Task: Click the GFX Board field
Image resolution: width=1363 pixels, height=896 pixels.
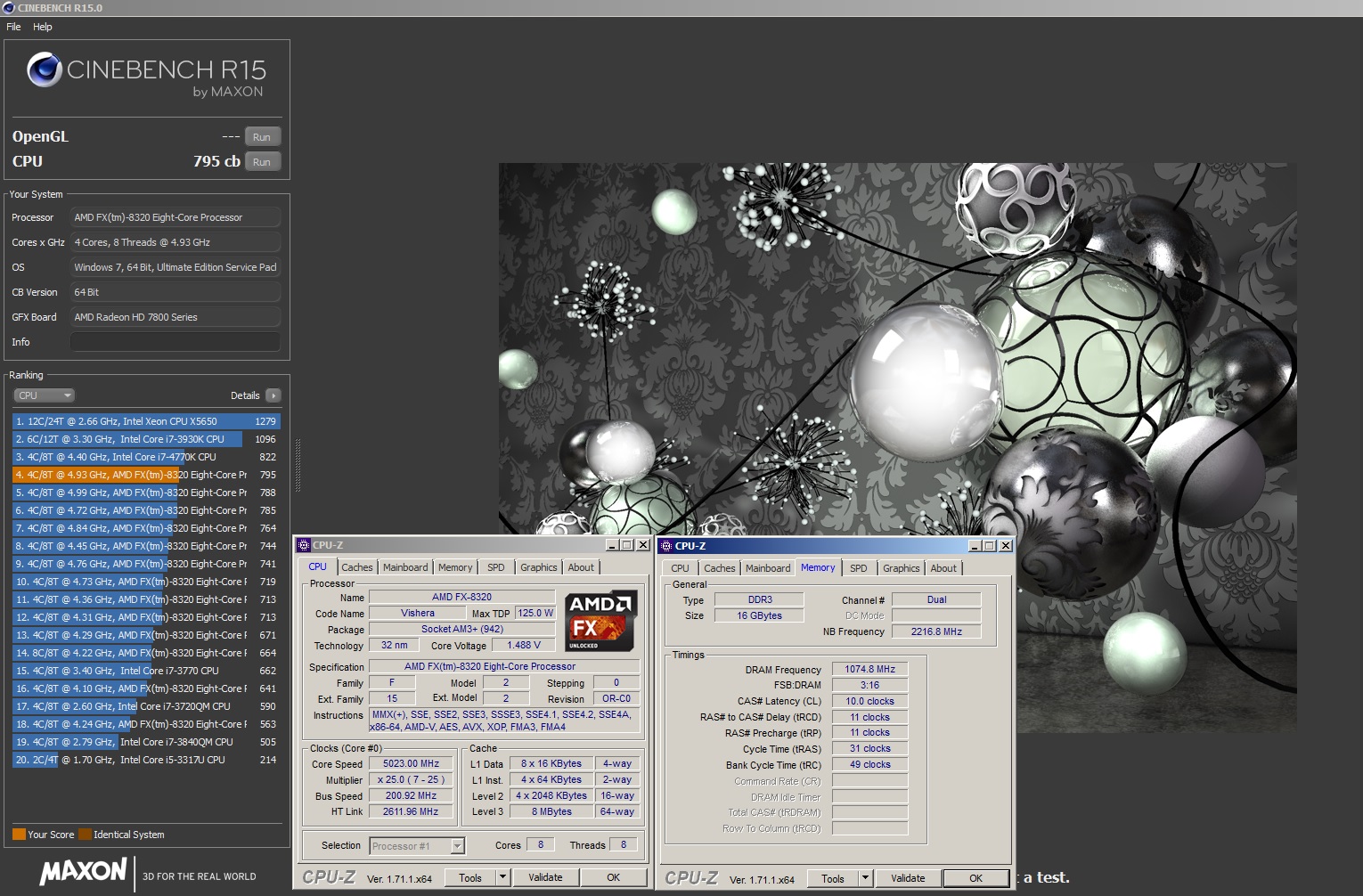Action: click(175, 317)
